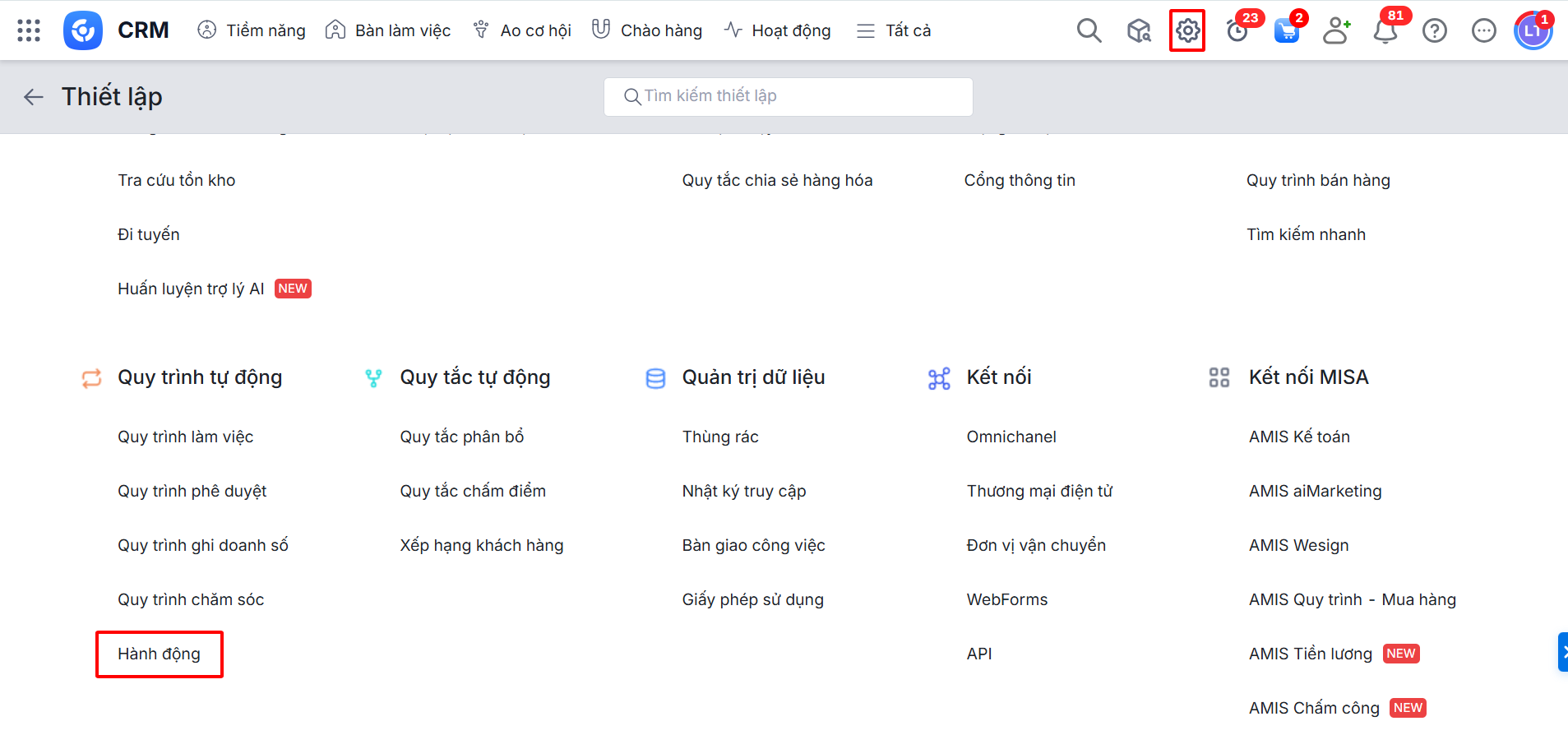Image resolution: width=1568 pixels, height=735 pixels.
Task: Click the Tìm kiếm thiết lập search field
Action: click(x=788, y=96)
